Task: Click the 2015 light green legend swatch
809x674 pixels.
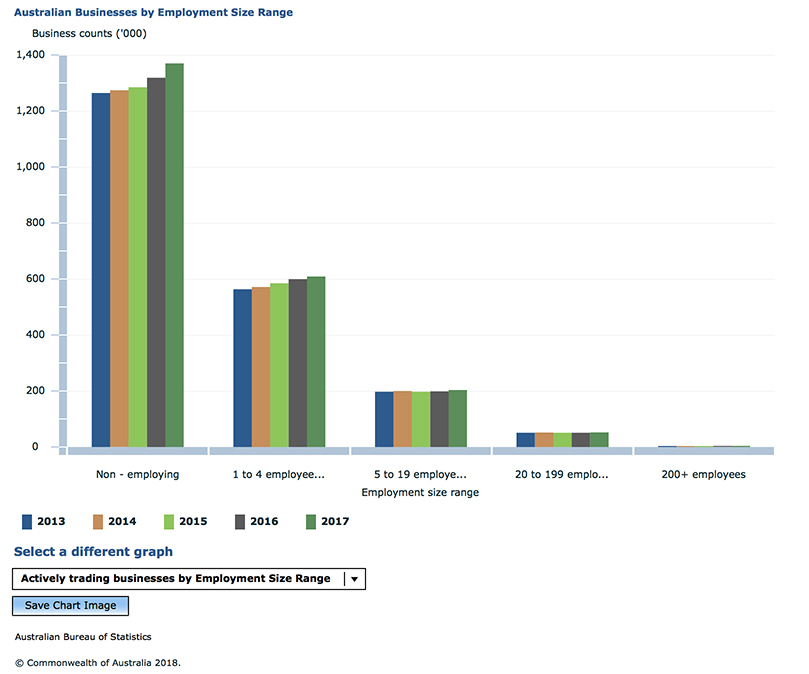Action: (x=169, y=522)
